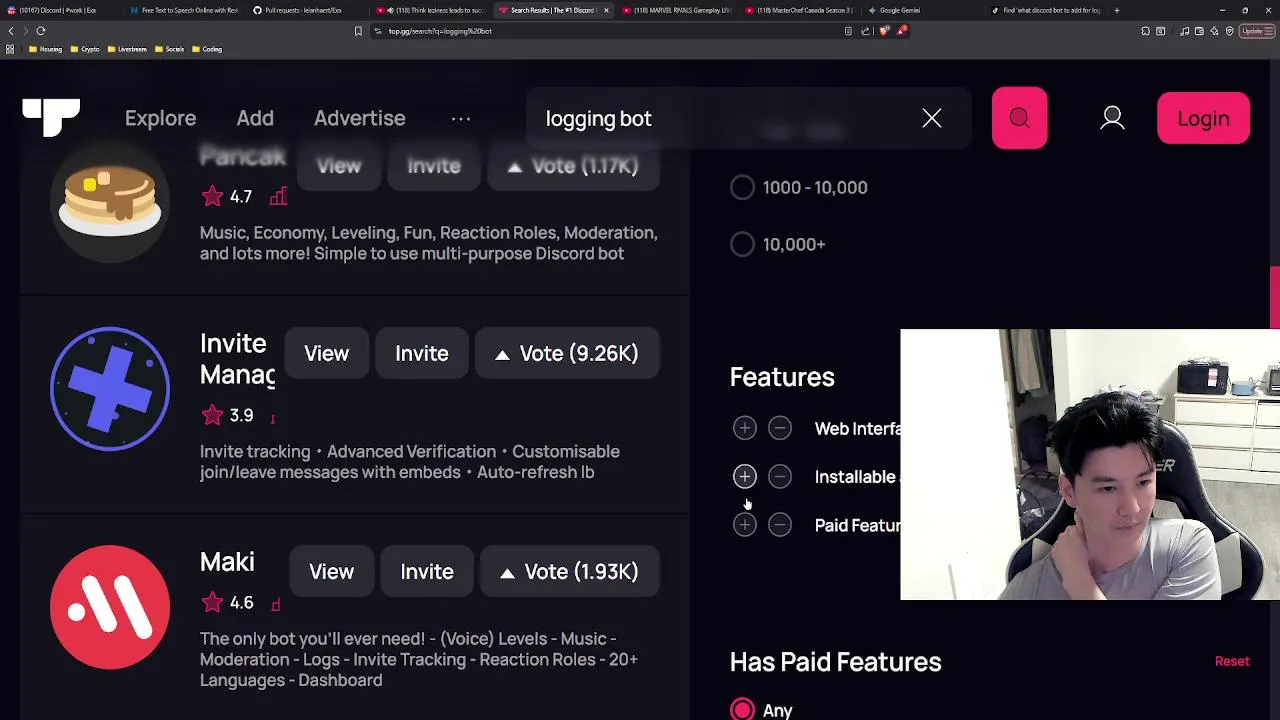Click the star rating 4.6 for Maki
The width and height of the screenshot is (1280, 720).
227,603
